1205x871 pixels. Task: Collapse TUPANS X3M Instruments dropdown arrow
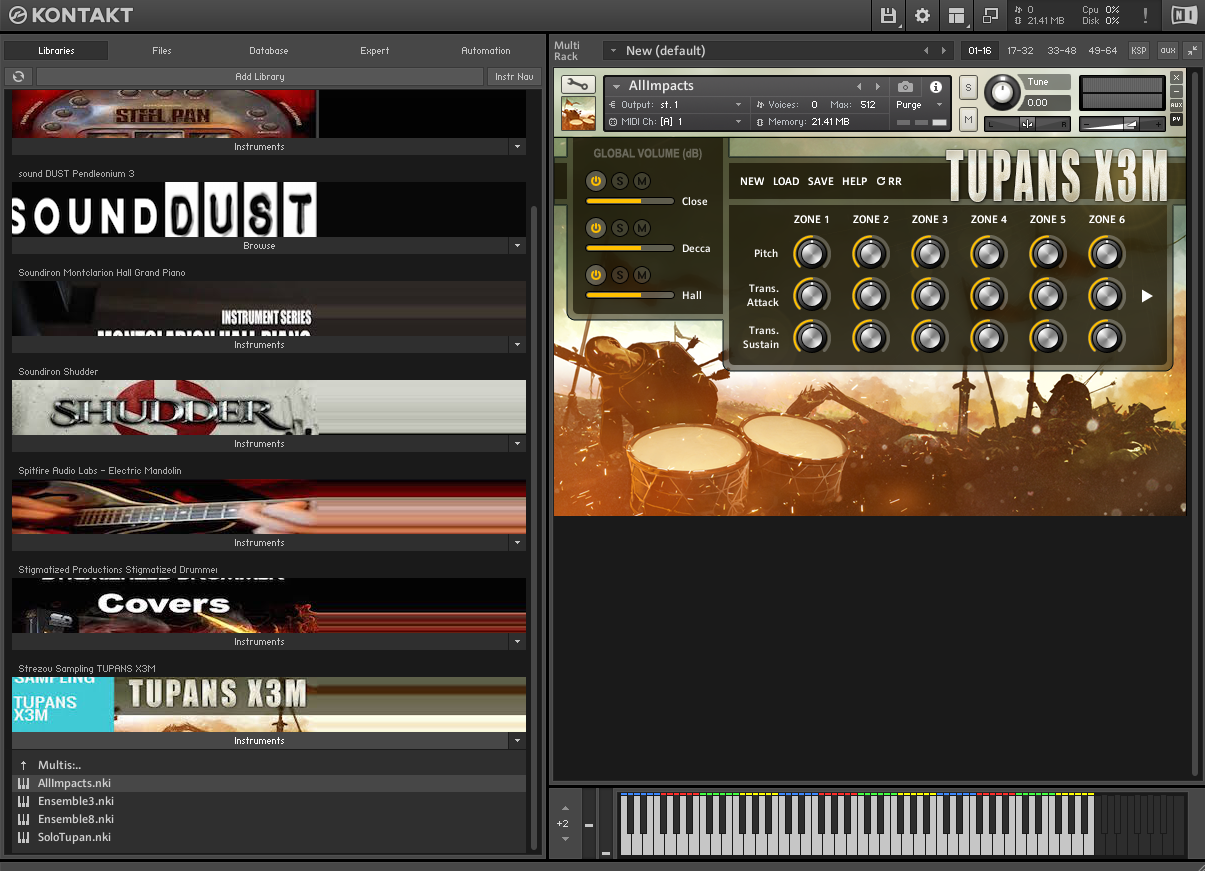pos(517,741)
